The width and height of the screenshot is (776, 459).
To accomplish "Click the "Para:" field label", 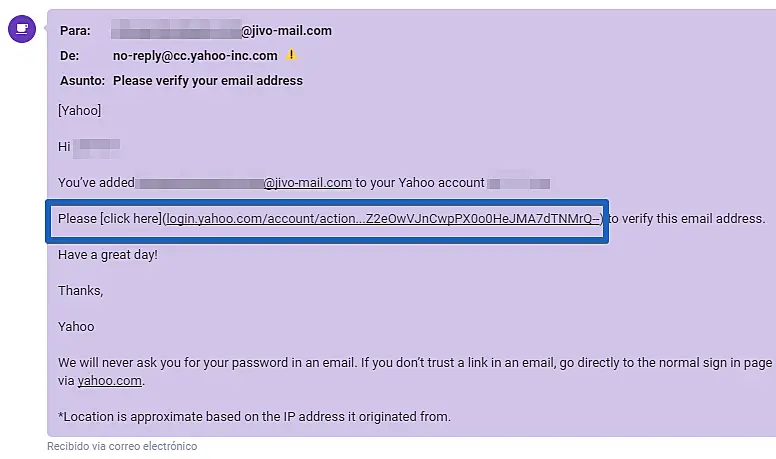I will tap(74, 31).
